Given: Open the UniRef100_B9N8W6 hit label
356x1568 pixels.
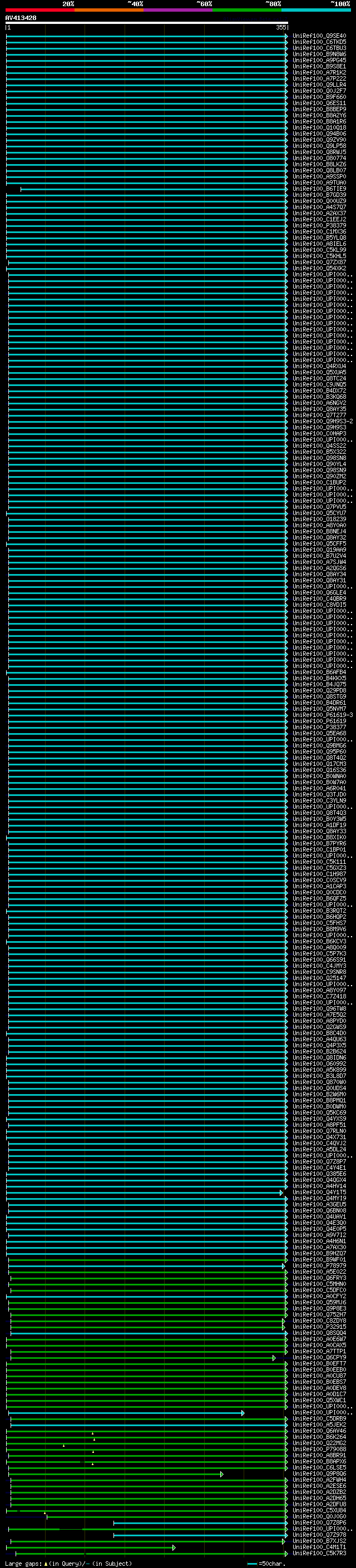Looking at the screenshot, I should pos(319,54).
